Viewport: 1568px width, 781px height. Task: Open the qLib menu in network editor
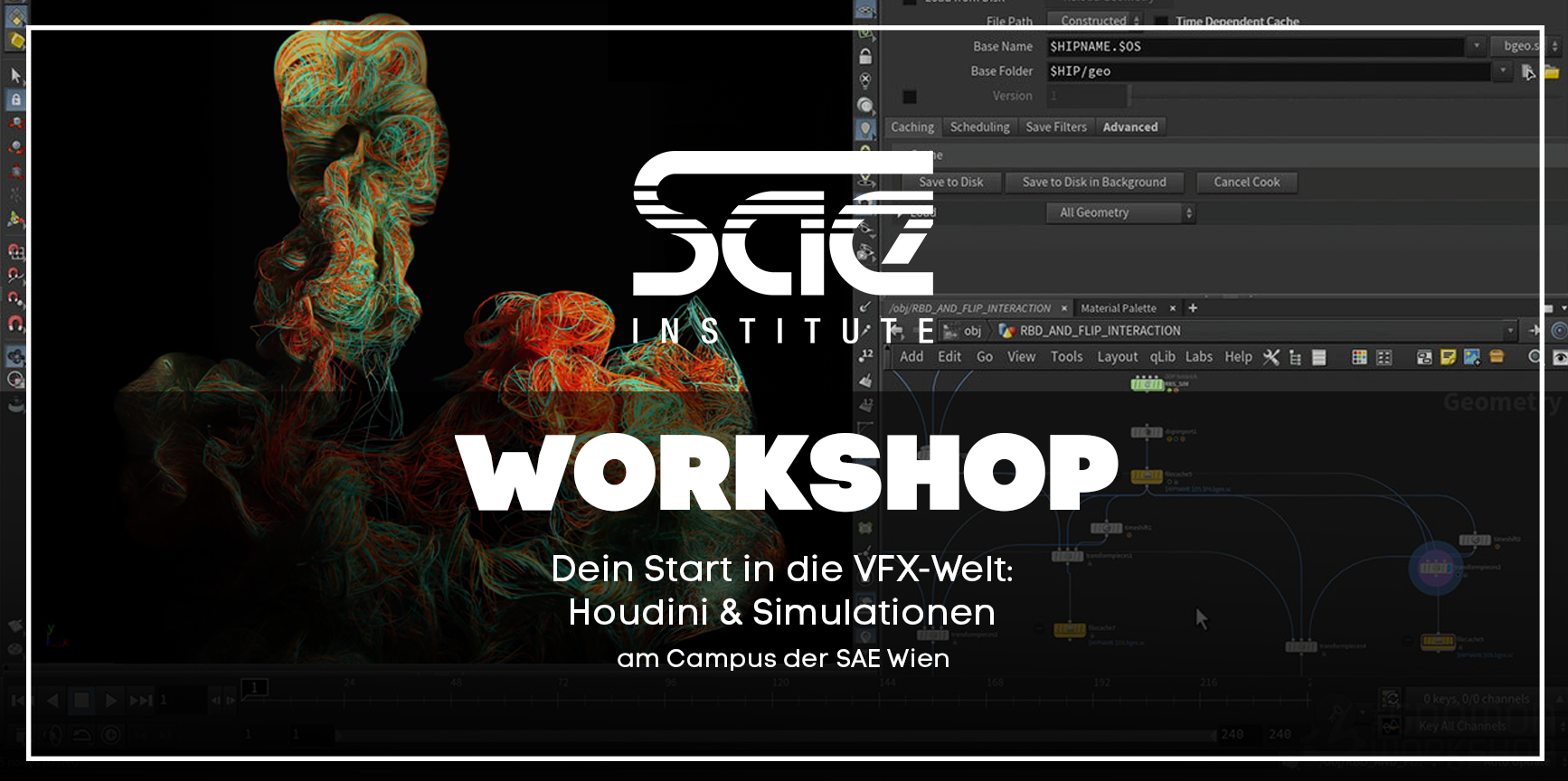coord(1163,357)
